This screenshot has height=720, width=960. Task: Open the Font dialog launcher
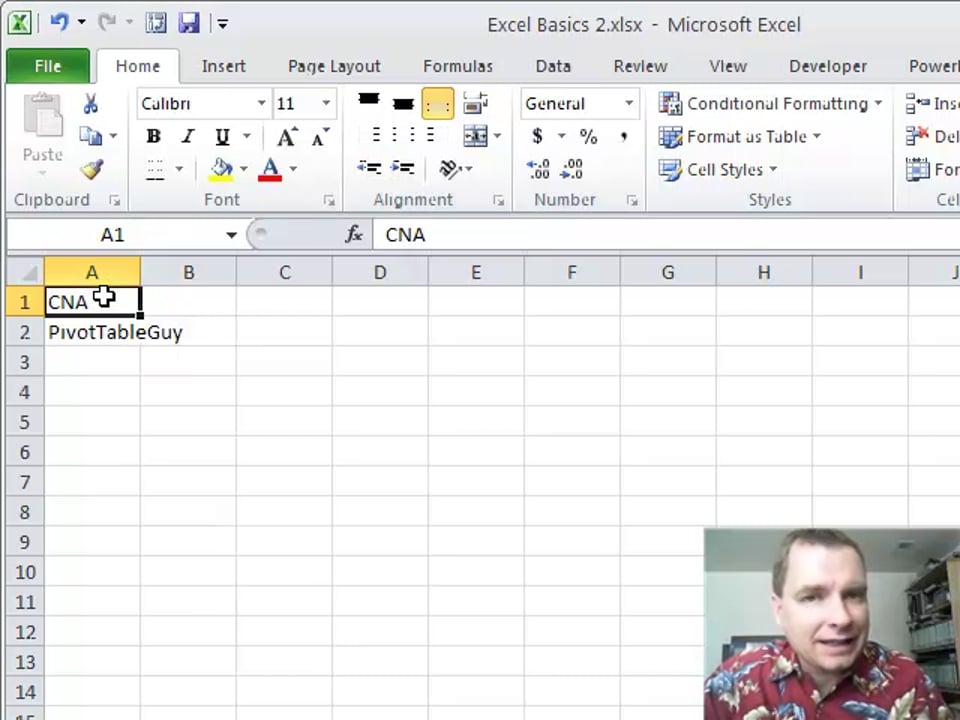[x=329, y=200]
